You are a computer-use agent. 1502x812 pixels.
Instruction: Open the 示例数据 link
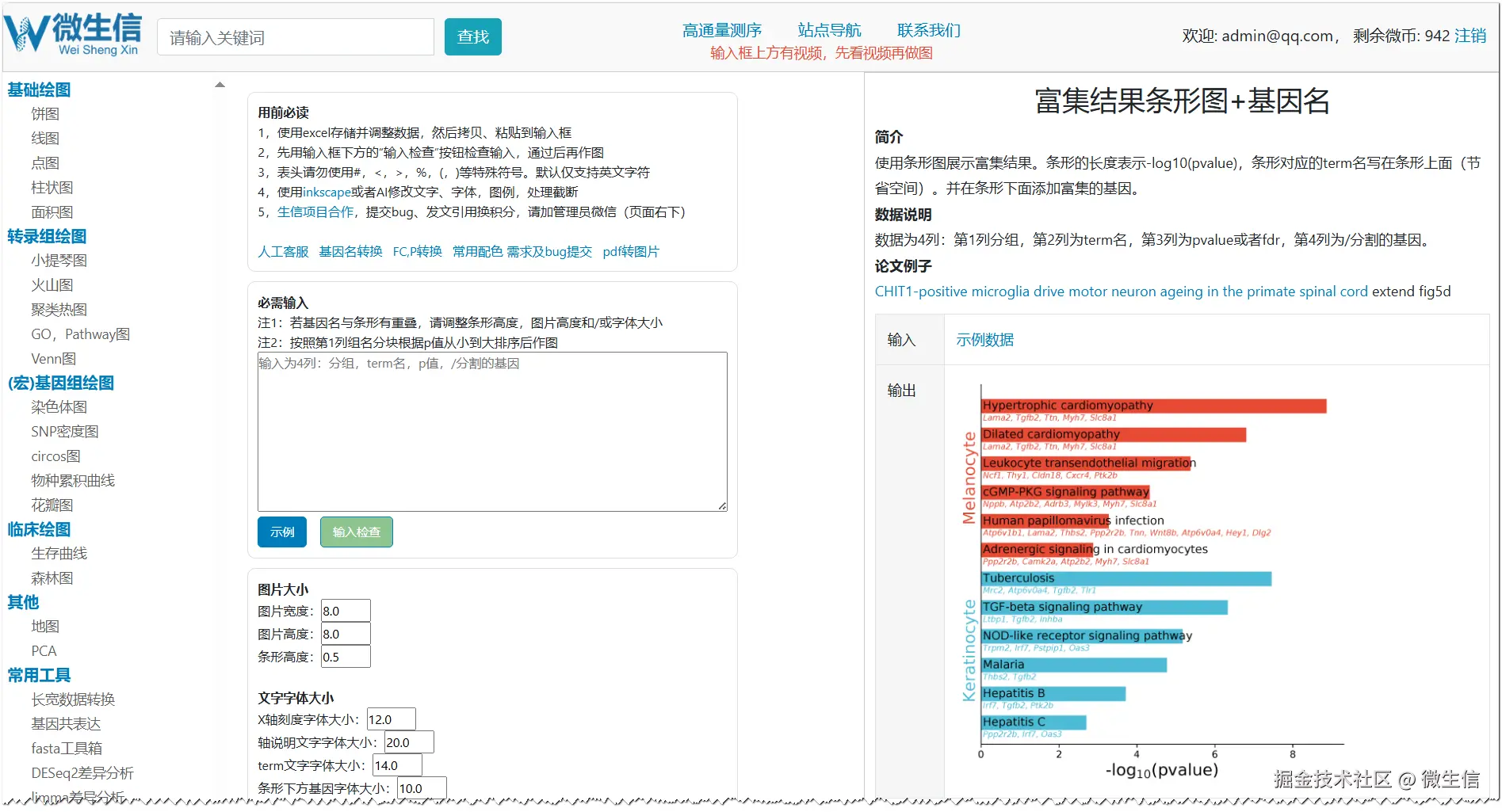(985, 340)
